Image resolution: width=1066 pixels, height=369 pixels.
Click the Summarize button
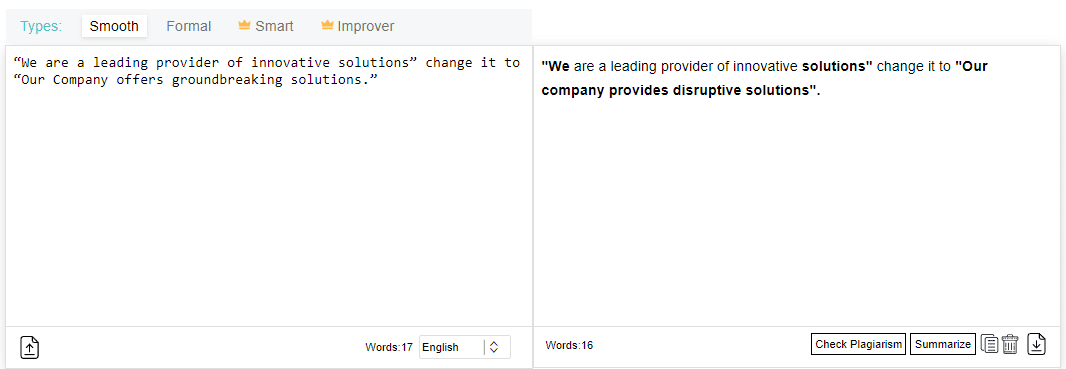click(x=943, y=344)
